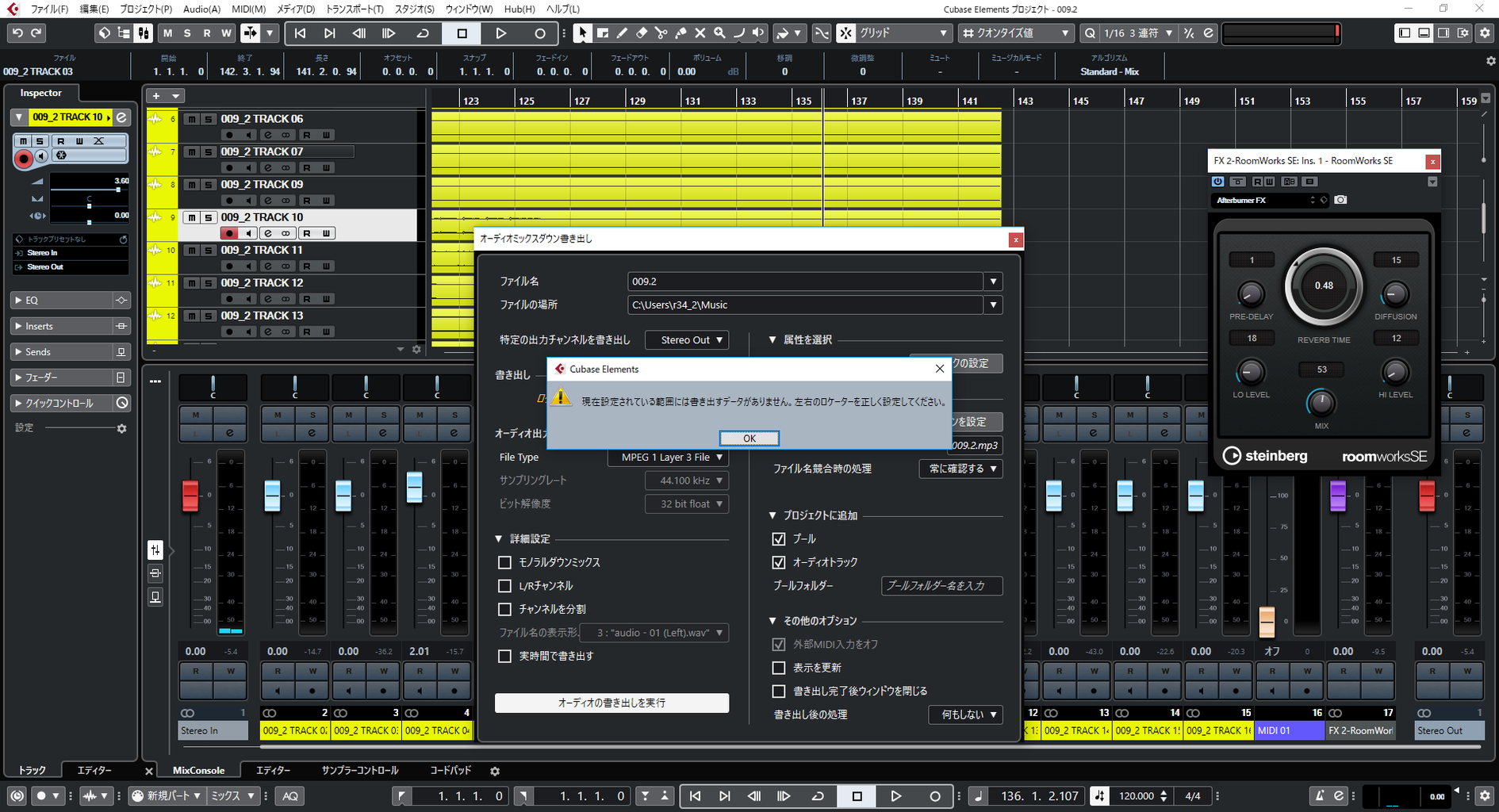Click the Add Track plus button
The image size is (1499, 812).
[155, 96]
